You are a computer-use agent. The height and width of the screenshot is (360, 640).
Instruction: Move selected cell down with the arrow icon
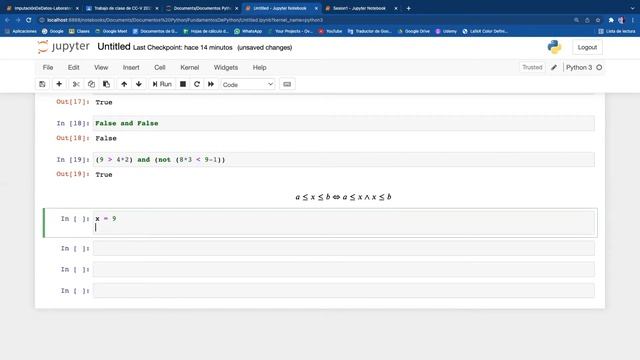(139, 84)
